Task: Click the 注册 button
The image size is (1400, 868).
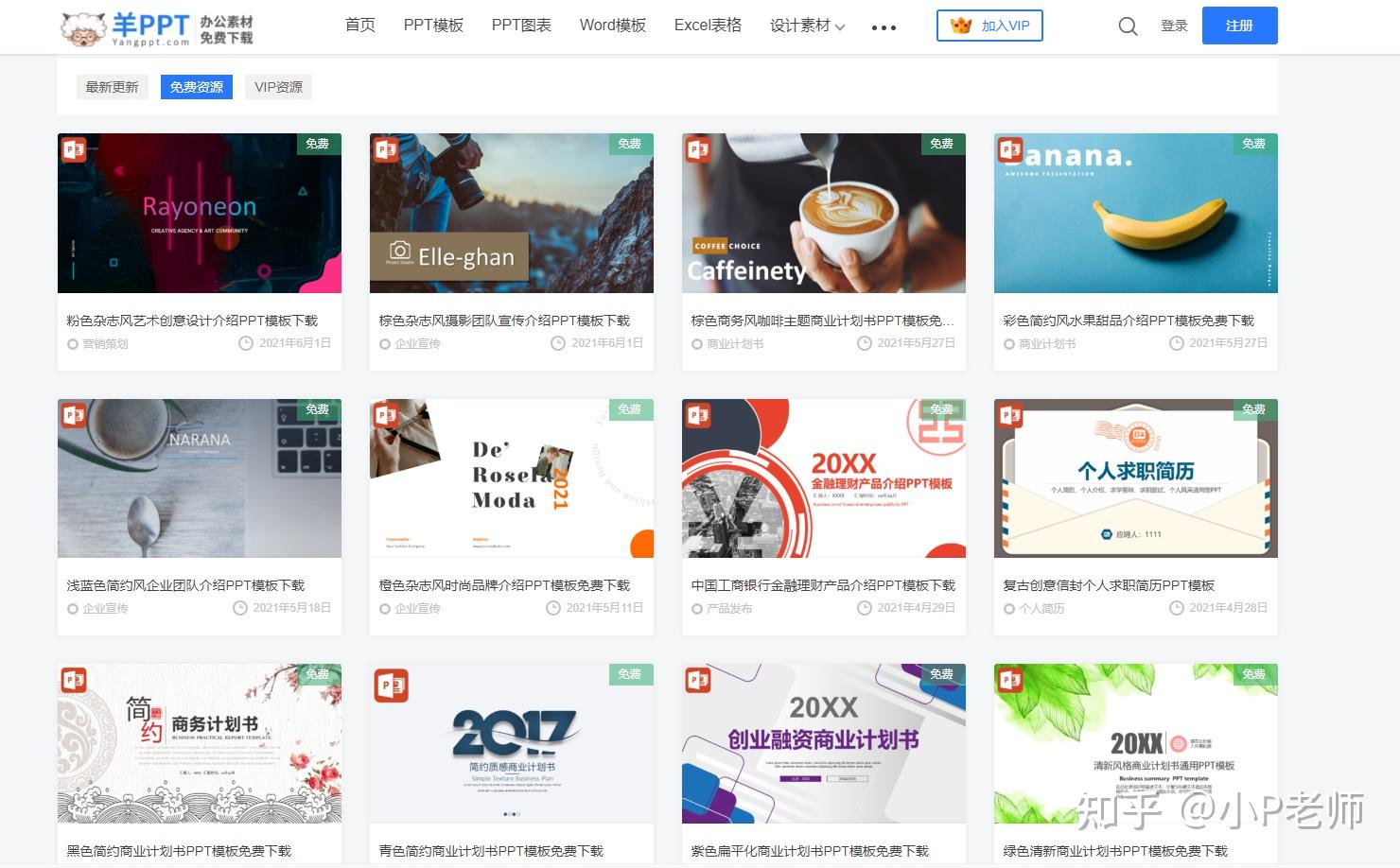Action: pos(1239,26)
